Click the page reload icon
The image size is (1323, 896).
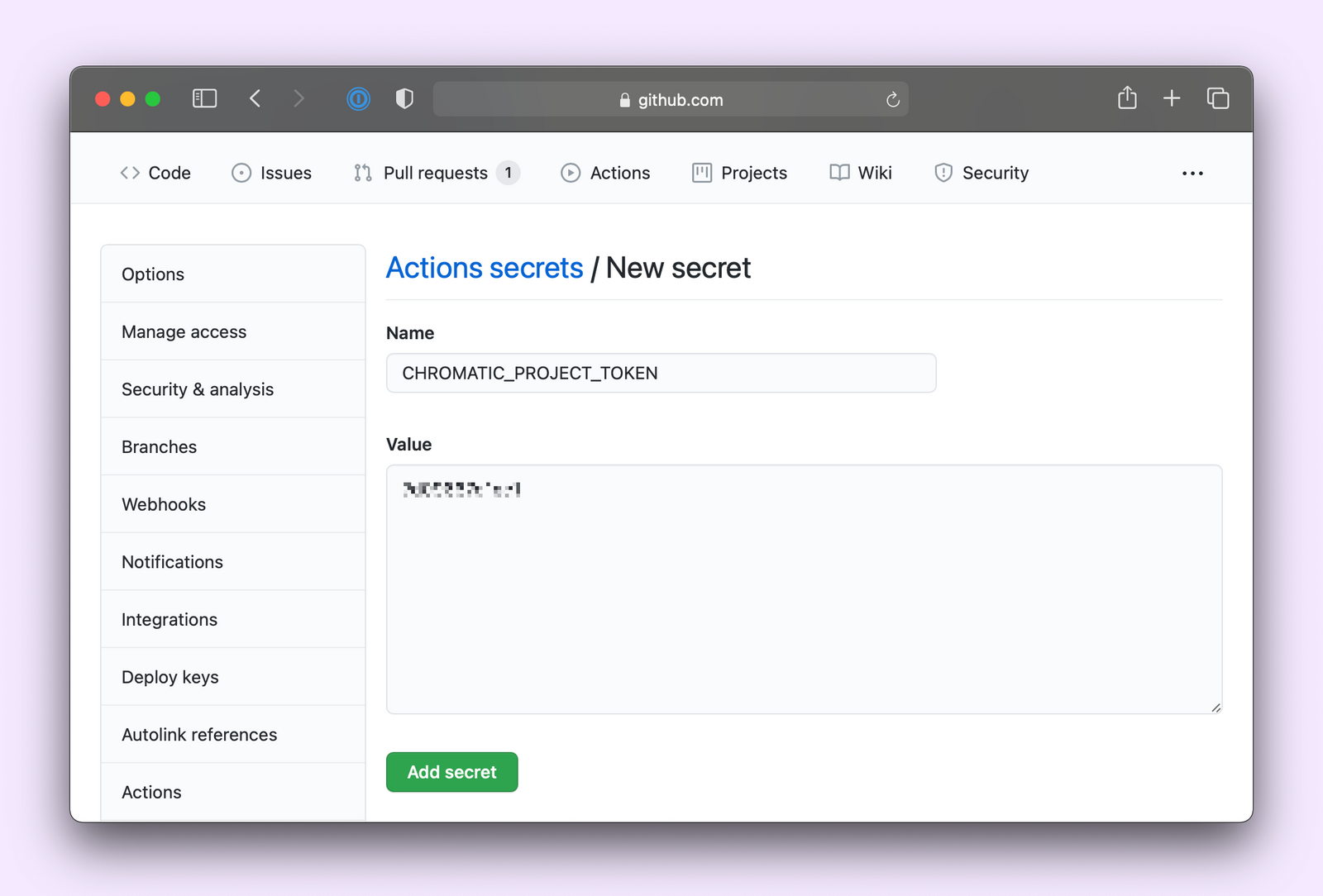892,99
